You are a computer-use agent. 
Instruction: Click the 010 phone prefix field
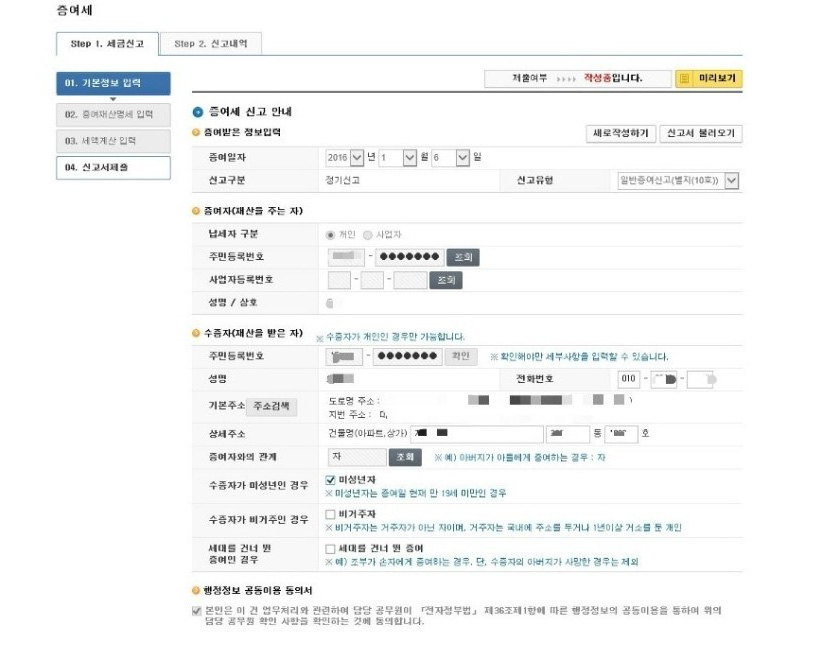[x=628, y=380]
